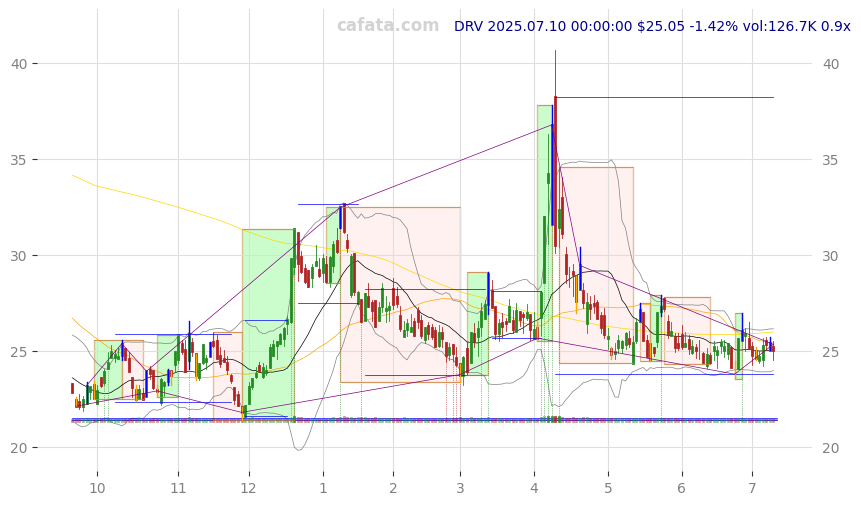Screen dimensions: 861x505
Task: Select month 1 on the x-axis
Action: (x=323, y=488)
